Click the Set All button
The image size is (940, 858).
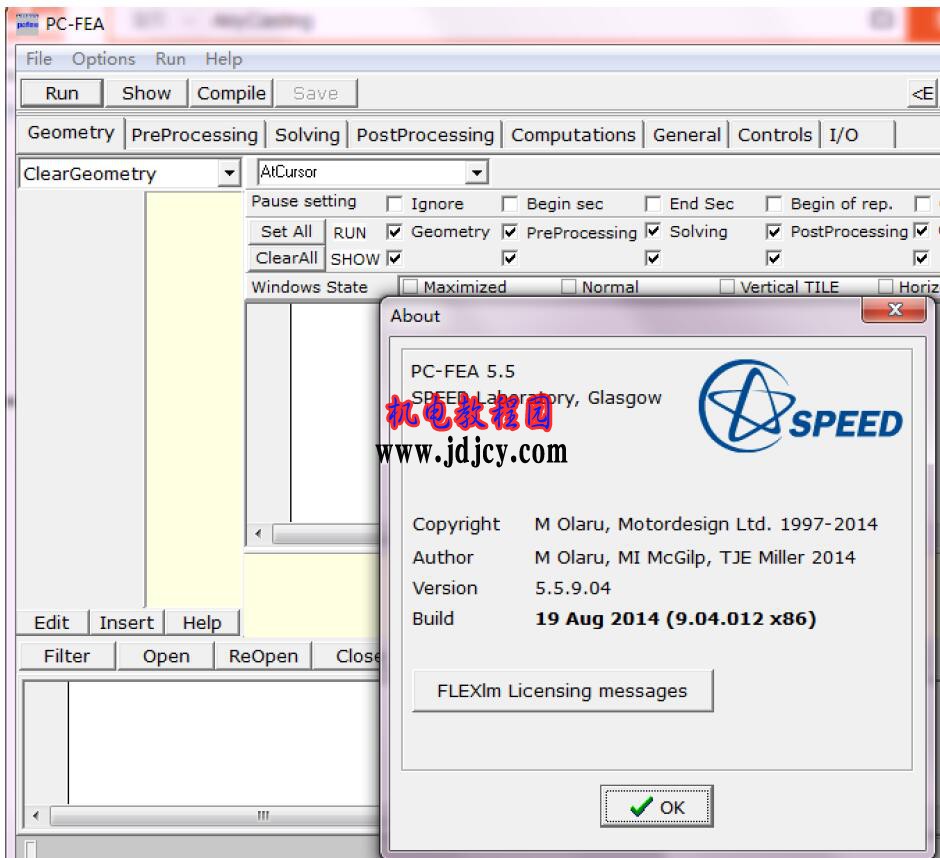(287, 231)
